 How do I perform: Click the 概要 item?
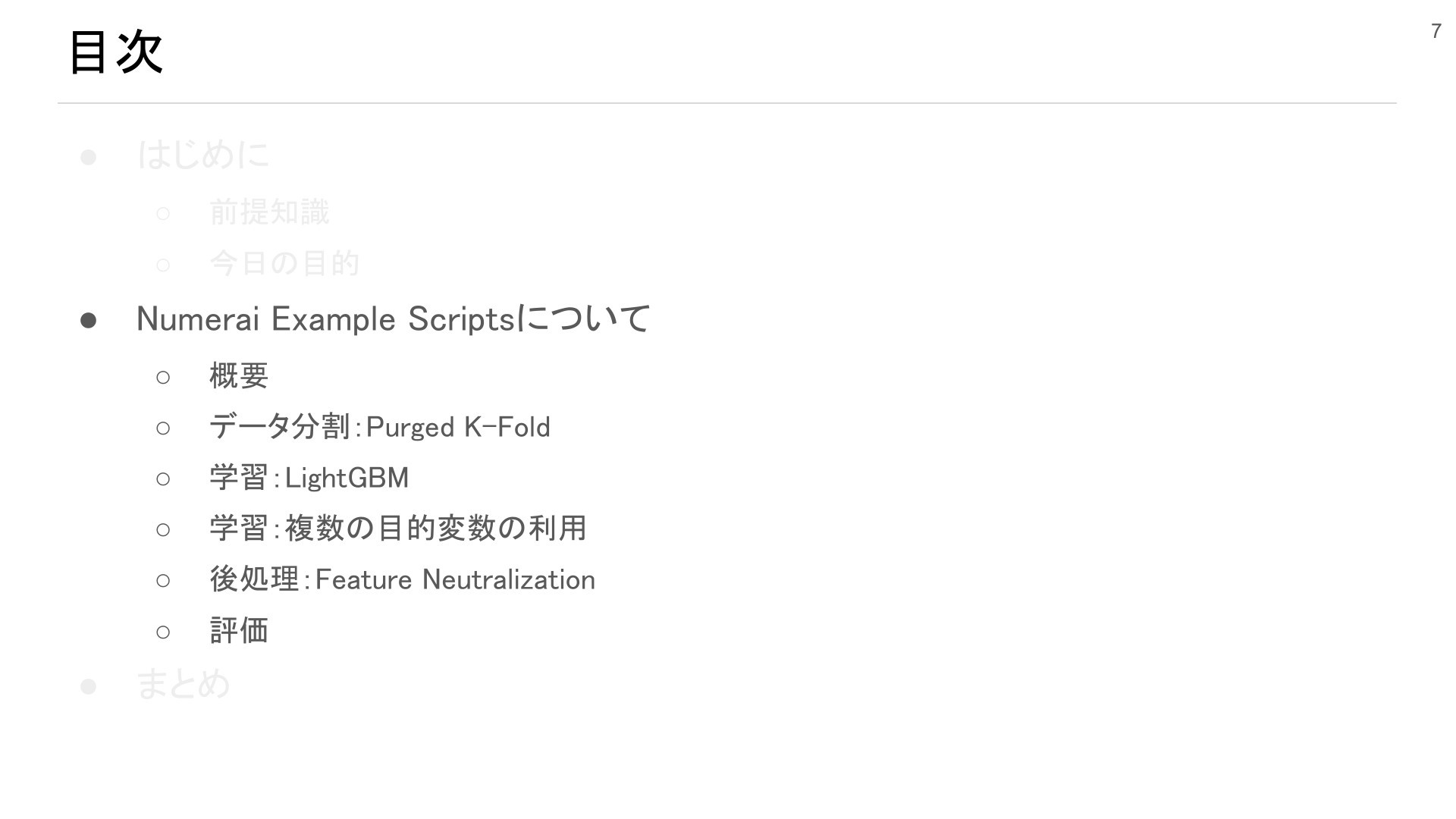239,375
